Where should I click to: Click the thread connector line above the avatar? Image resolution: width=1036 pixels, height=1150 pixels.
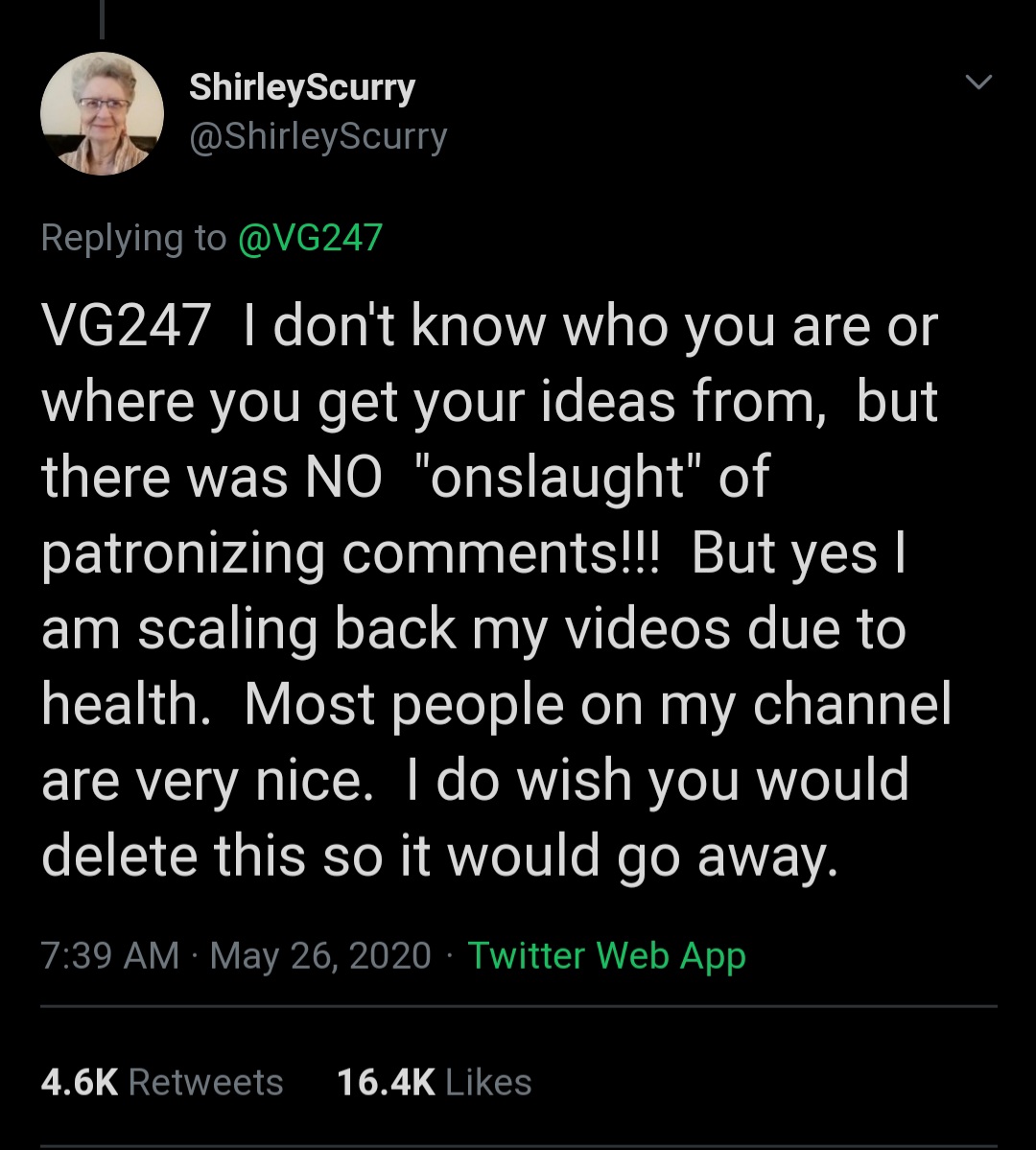pos(102,19)
